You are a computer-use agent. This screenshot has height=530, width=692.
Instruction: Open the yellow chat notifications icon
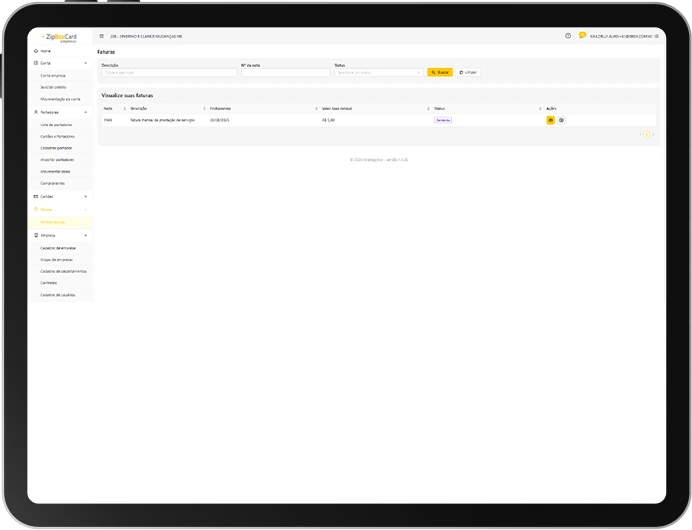click(582, 35)
